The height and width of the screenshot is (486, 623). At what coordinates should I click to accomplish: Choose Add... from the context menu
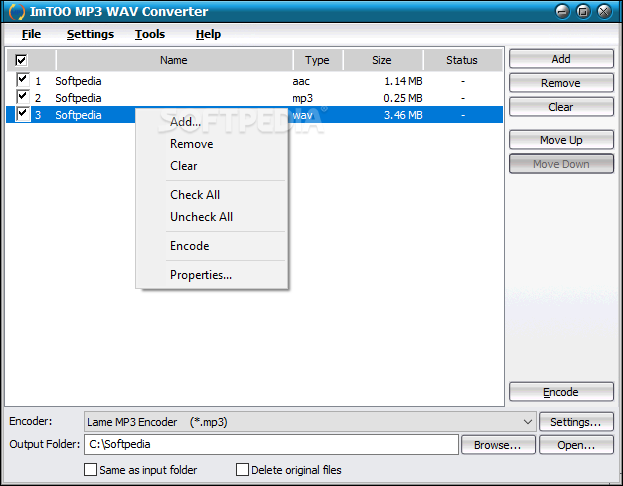pos(211,122)
